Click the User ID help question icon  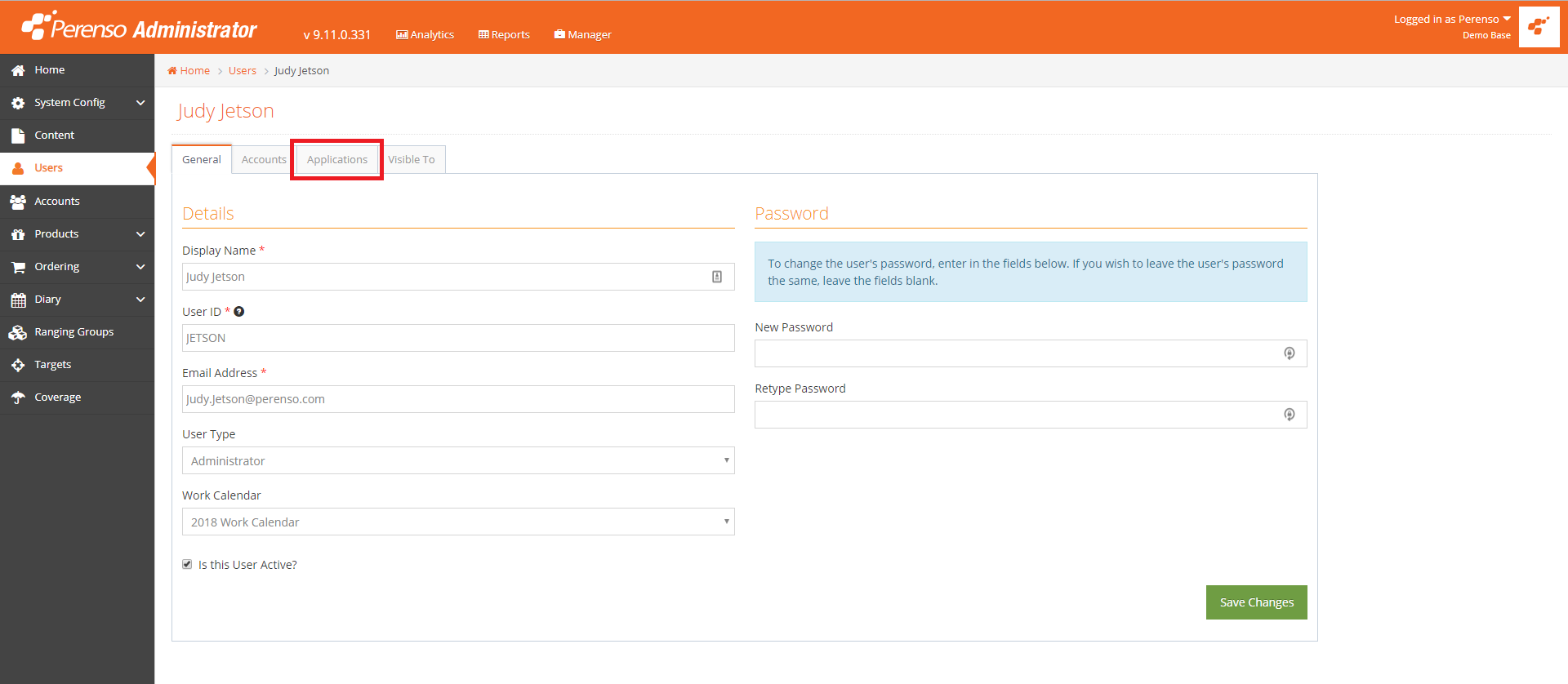(x=239, y=312)
